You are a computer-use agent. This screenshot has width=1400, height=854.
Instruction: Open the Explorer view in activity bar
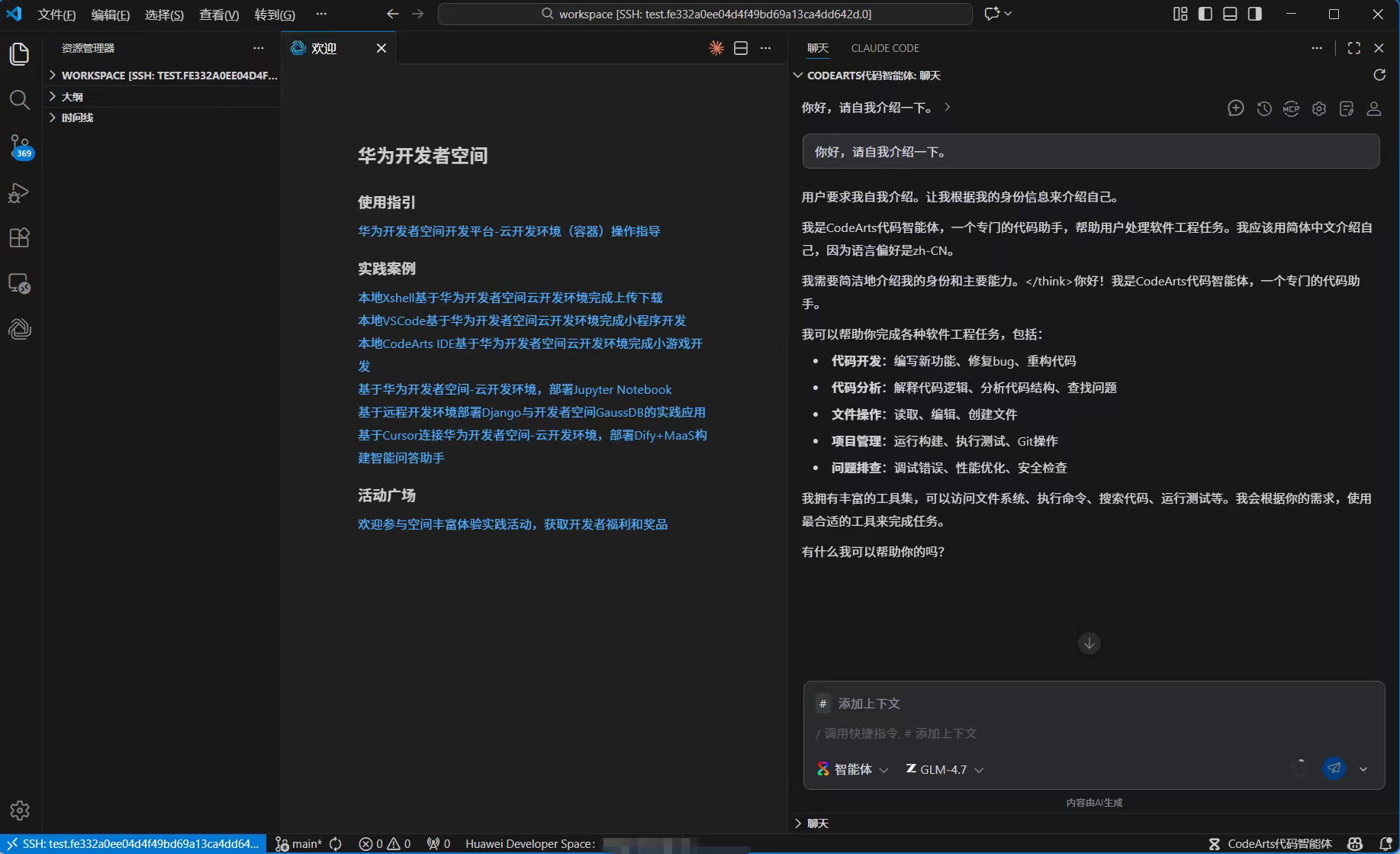20,53
